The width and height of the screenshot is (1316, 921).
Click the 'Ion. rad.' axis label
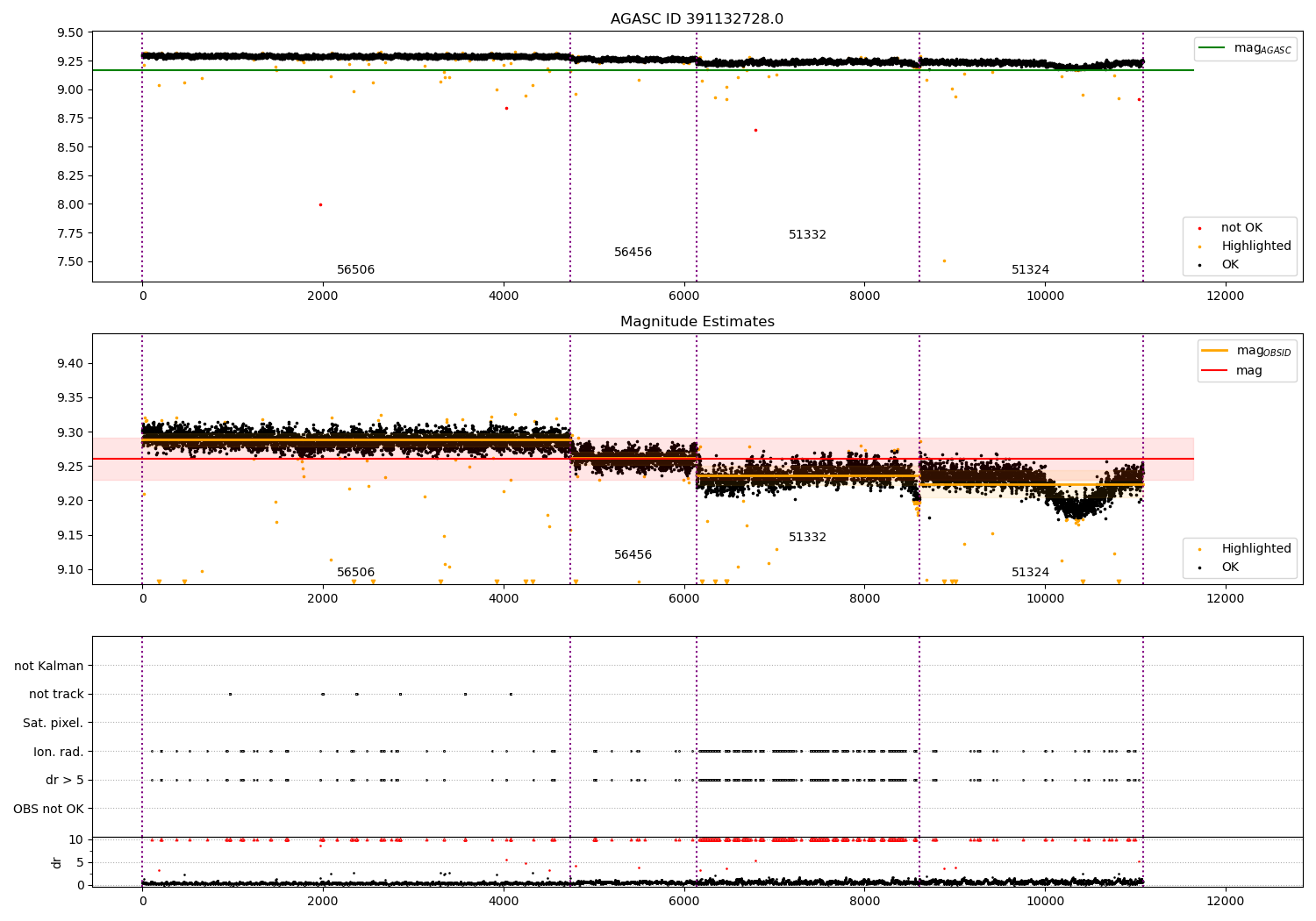click(59, 752)
